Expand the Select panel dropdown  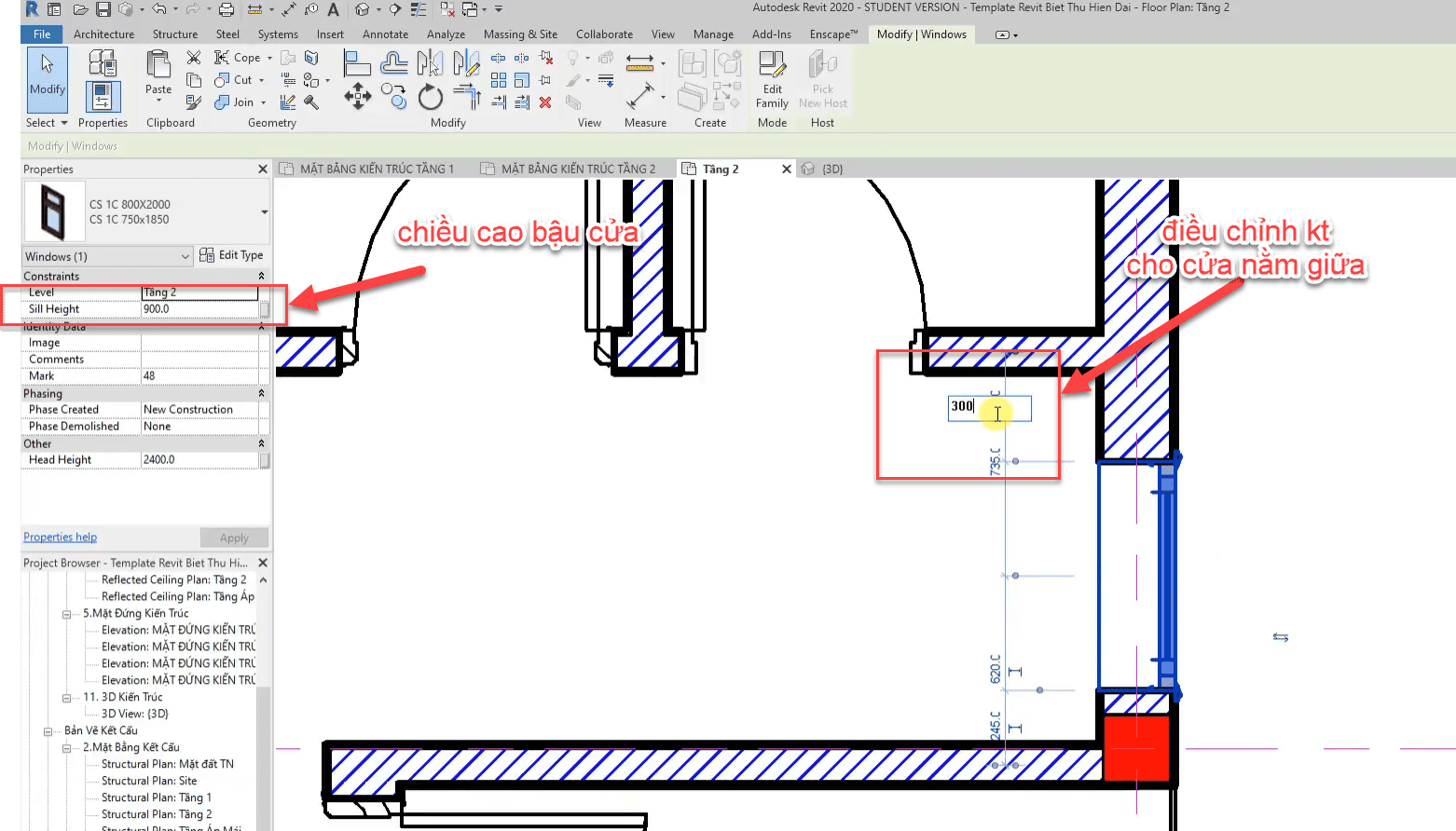[64, 123]
